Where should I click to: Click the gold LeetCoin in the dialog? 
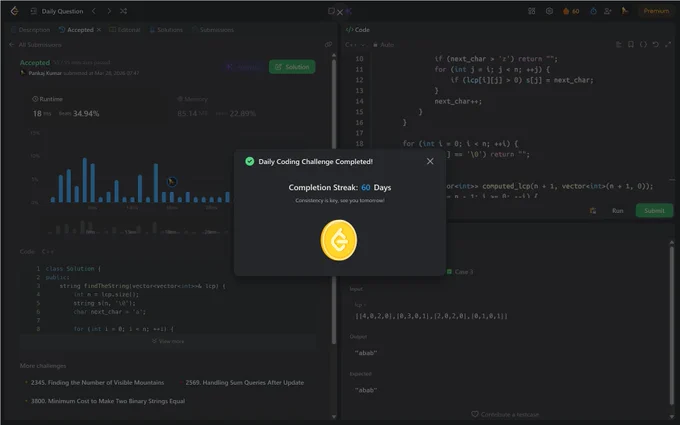pos(339,240)
